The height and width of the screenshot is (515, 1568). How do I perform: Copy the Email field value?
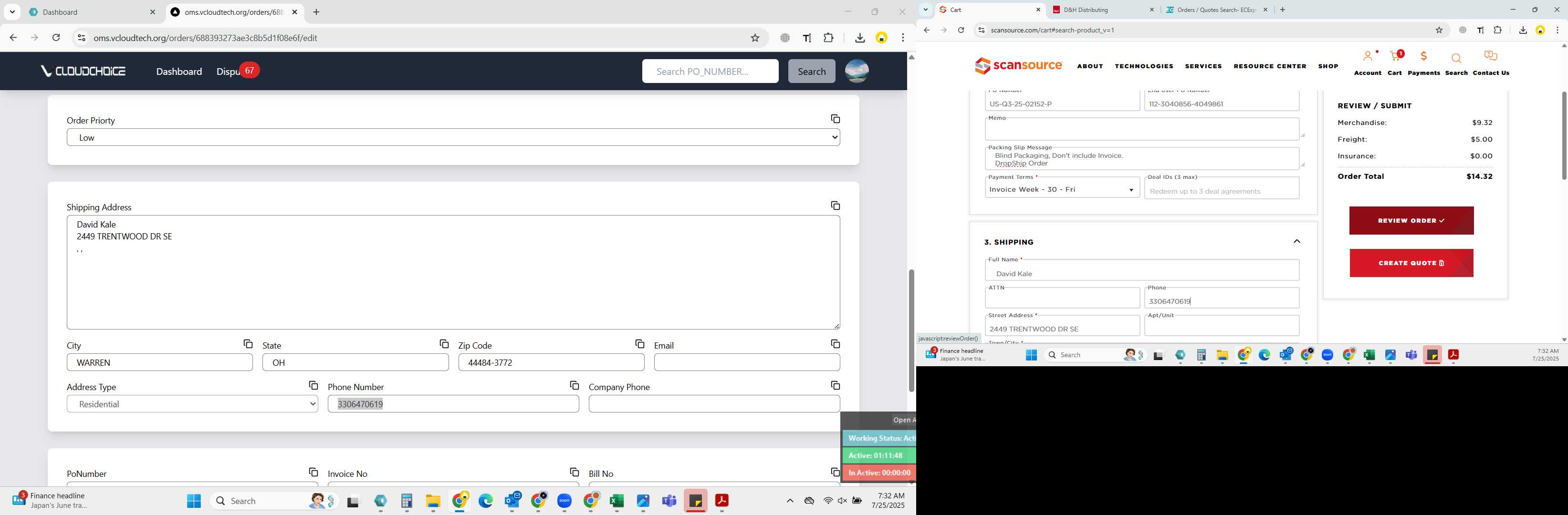click(x=835, y=344)
